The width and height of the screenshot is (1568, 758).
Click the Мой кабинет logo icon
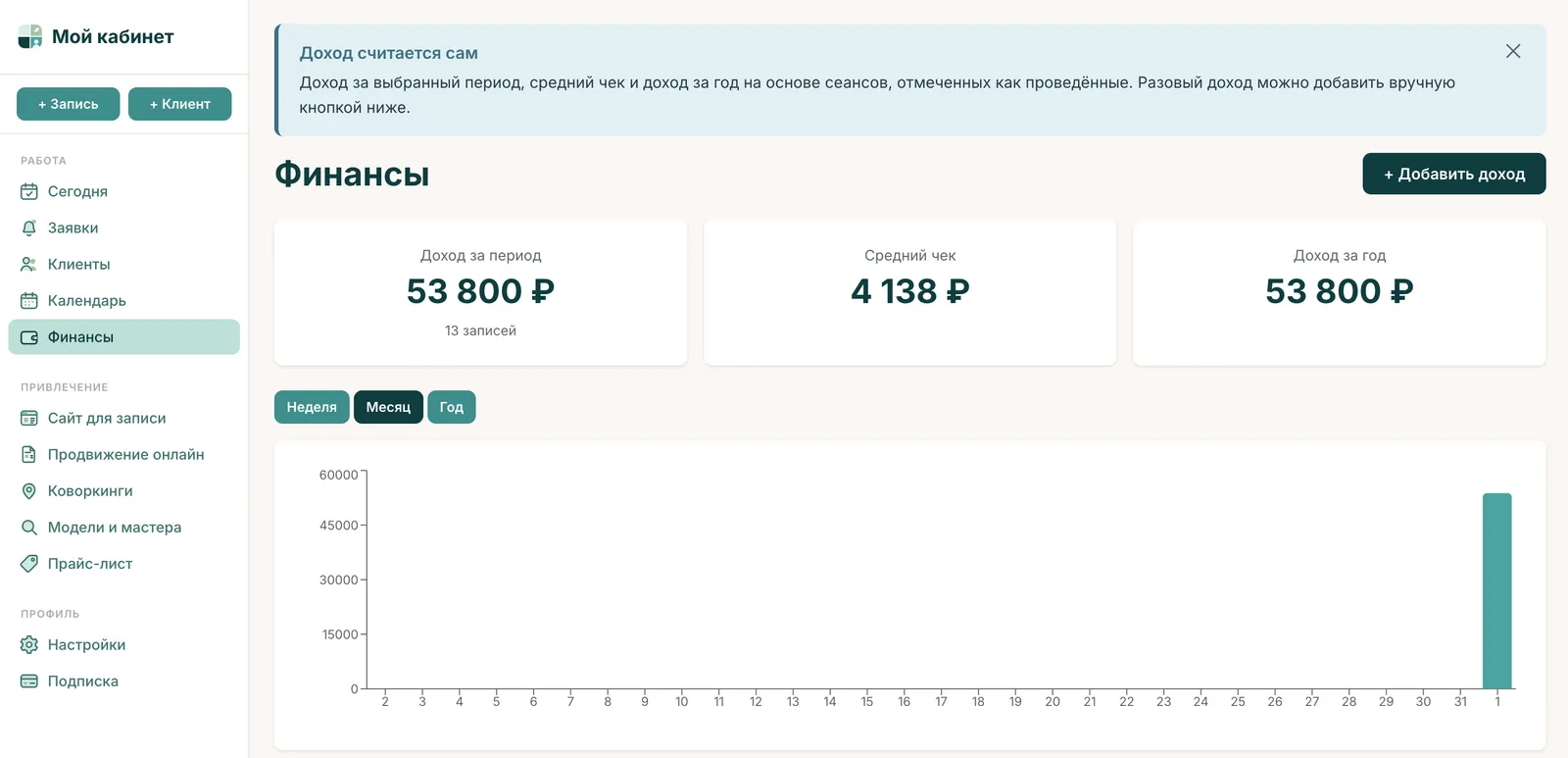click(x=30, y=37)
